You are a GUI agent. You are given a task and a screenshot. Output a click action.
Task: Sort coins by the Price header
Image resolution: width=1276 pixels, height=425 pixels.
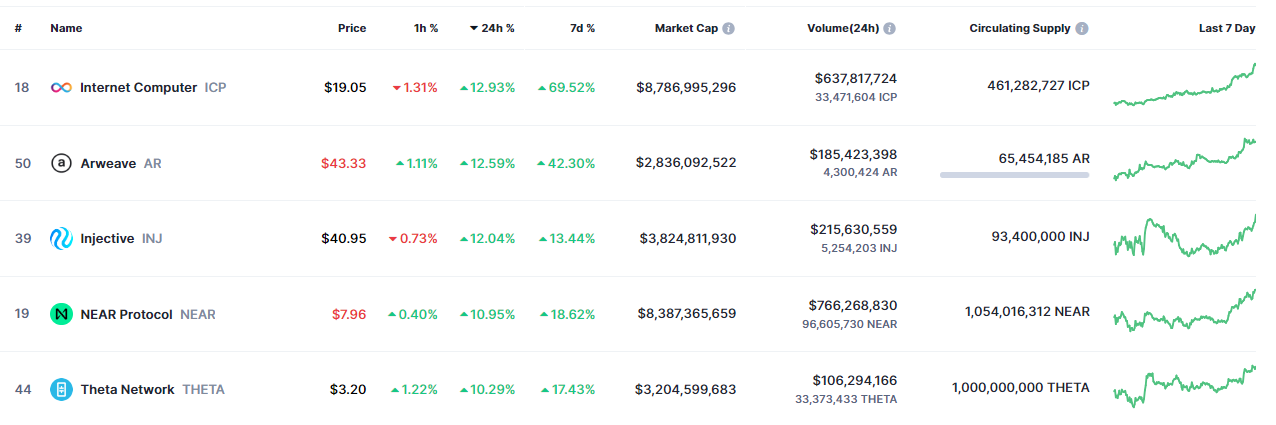(x=352, y=28)
